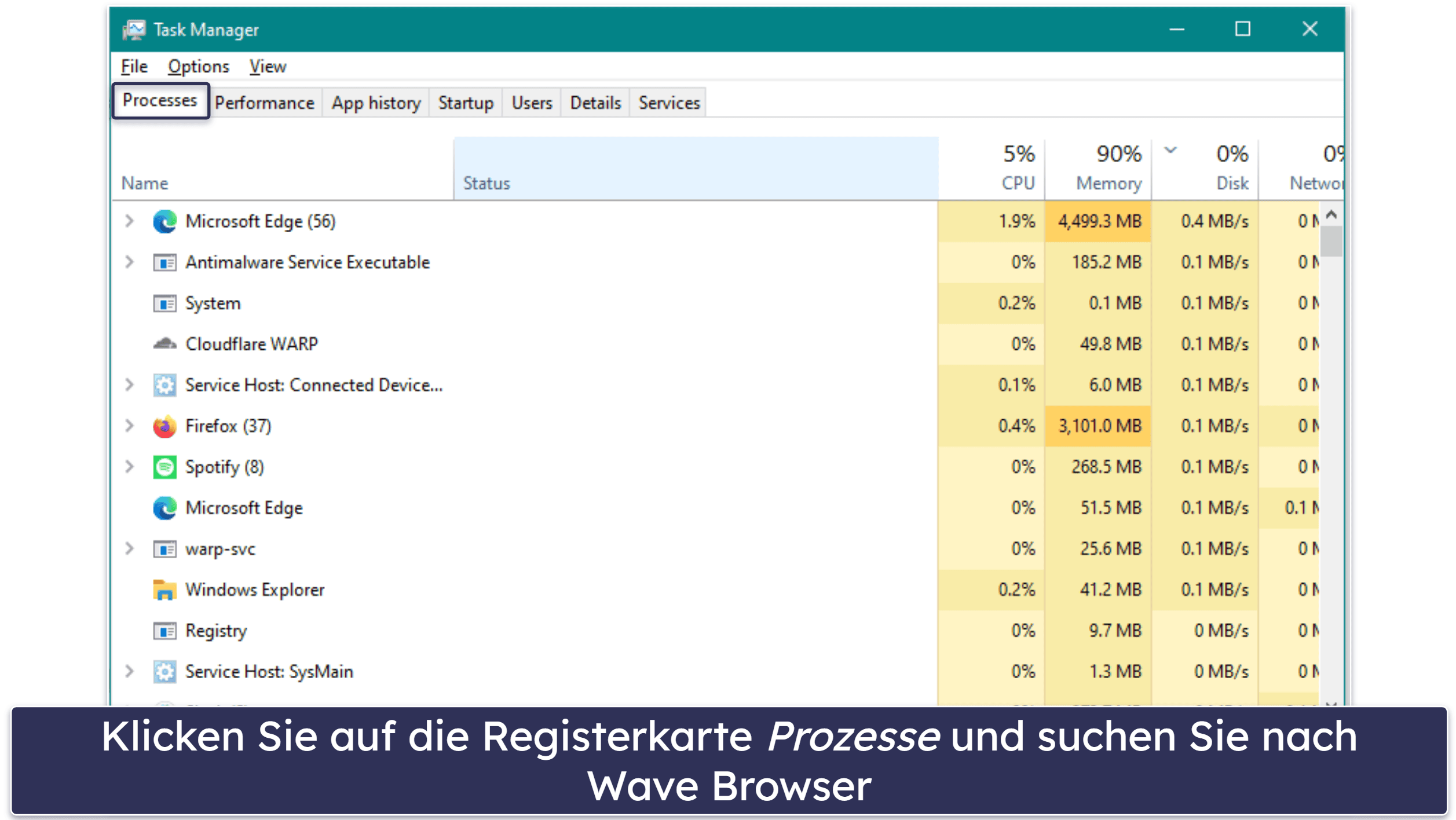
Task: Click the 3,101.0 MB memory cell
Action: [1099, 426]
